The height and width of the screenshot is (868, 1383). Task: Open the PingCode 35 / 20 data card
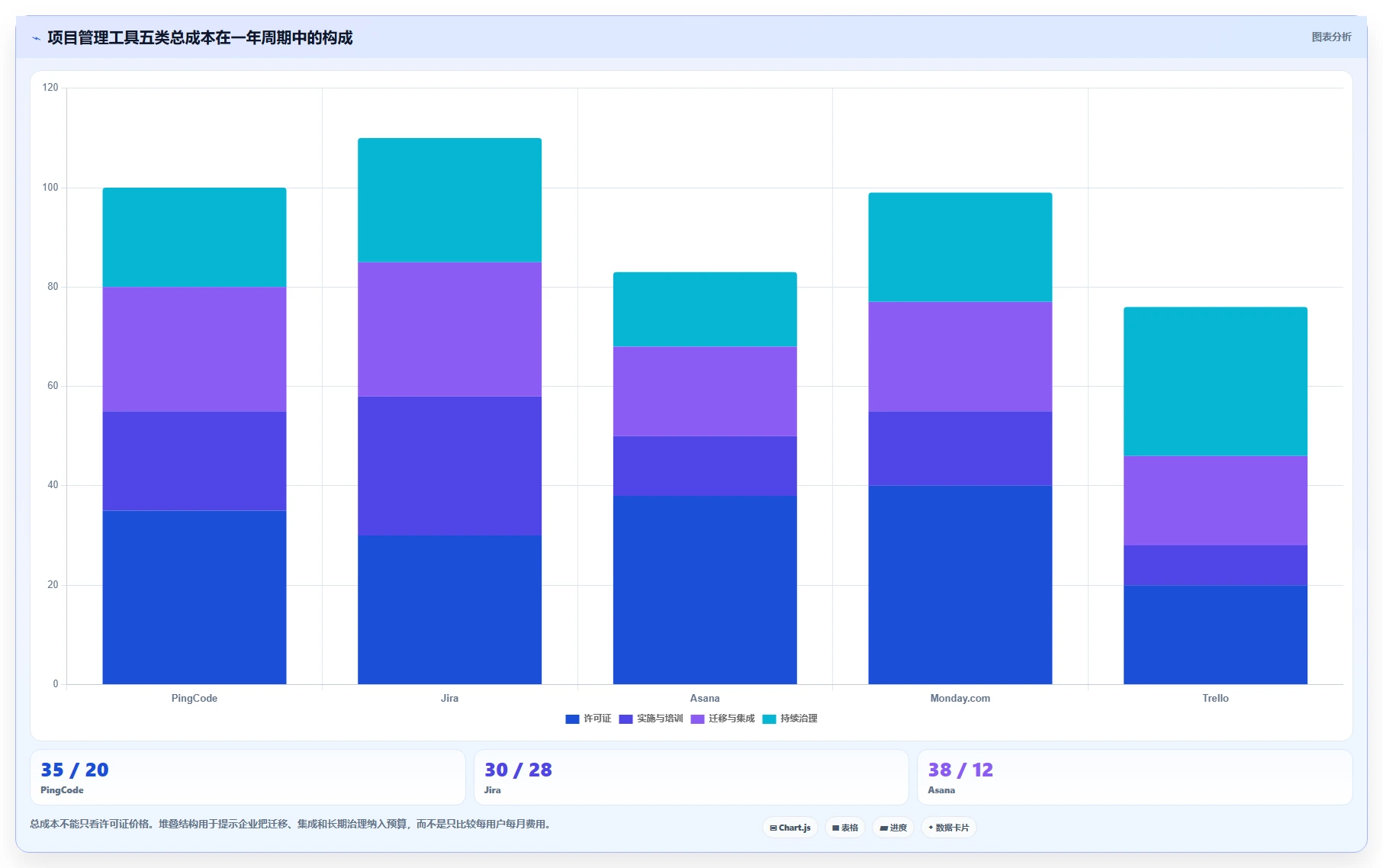coord(248,777)
